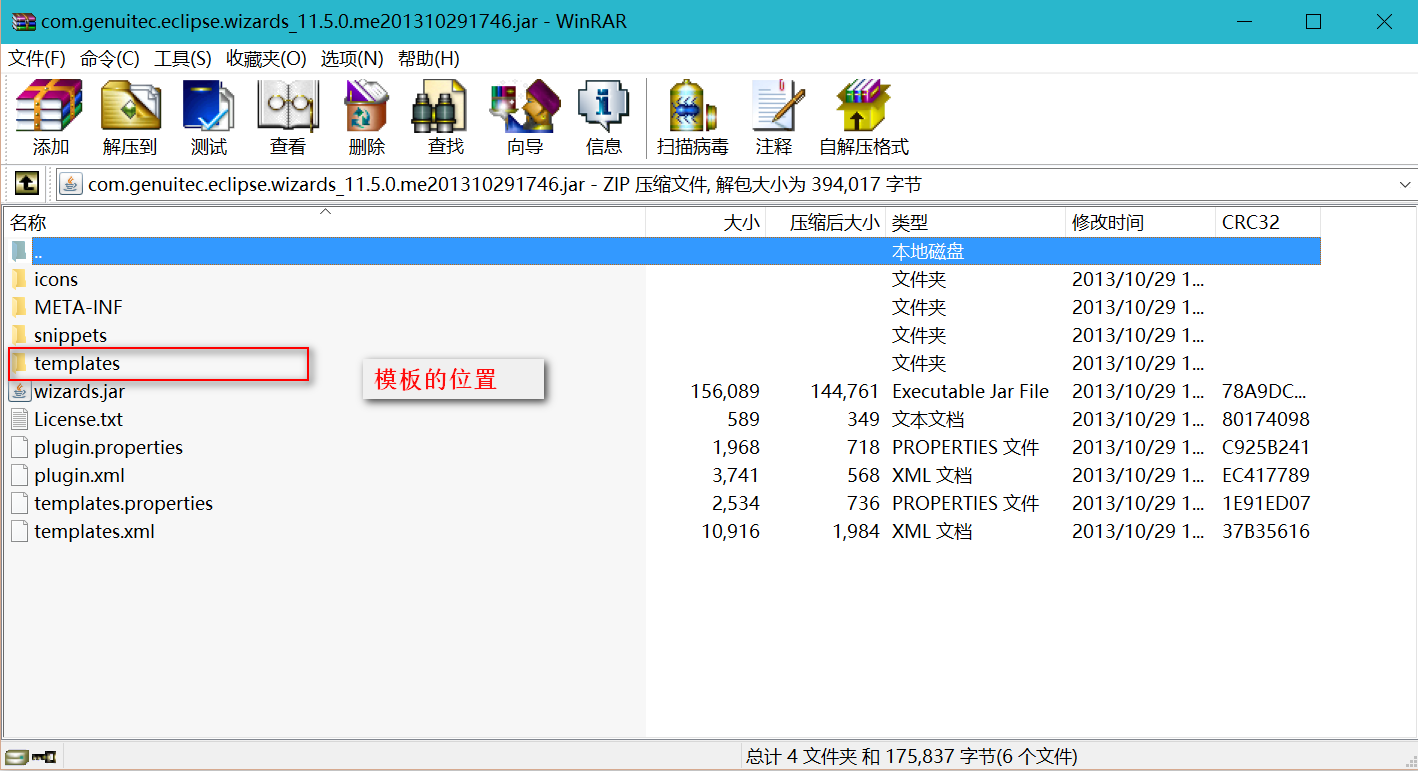The height and width of the screenshot is (771, 1418).
Task: Select the '..' parent directory row
Action: click(676, 251)
